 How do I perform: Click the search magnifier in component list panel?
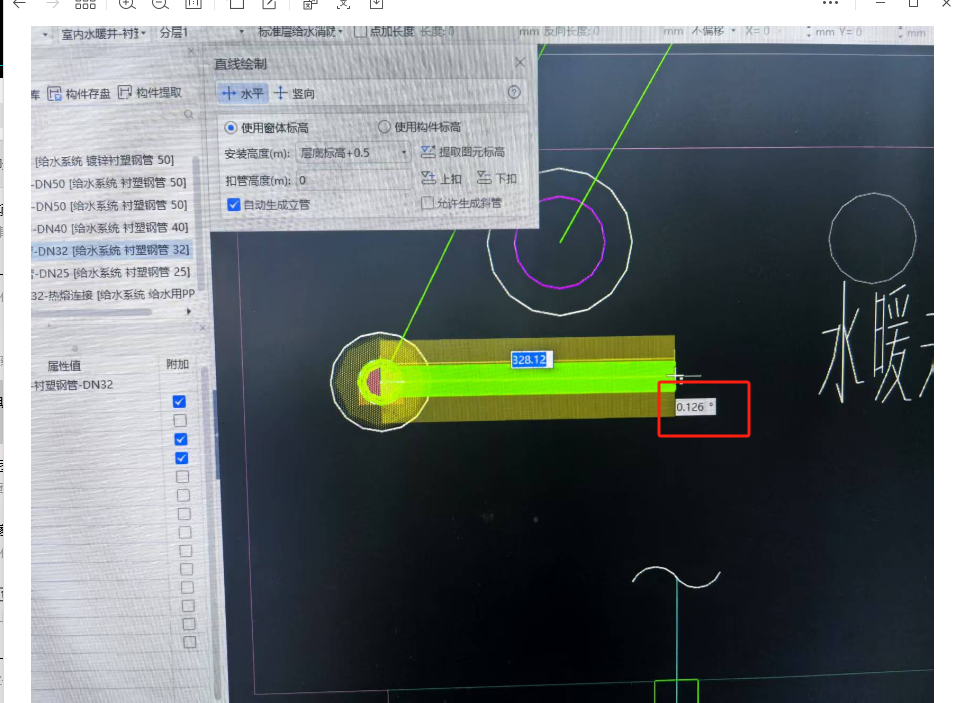(x=189, y=114)
